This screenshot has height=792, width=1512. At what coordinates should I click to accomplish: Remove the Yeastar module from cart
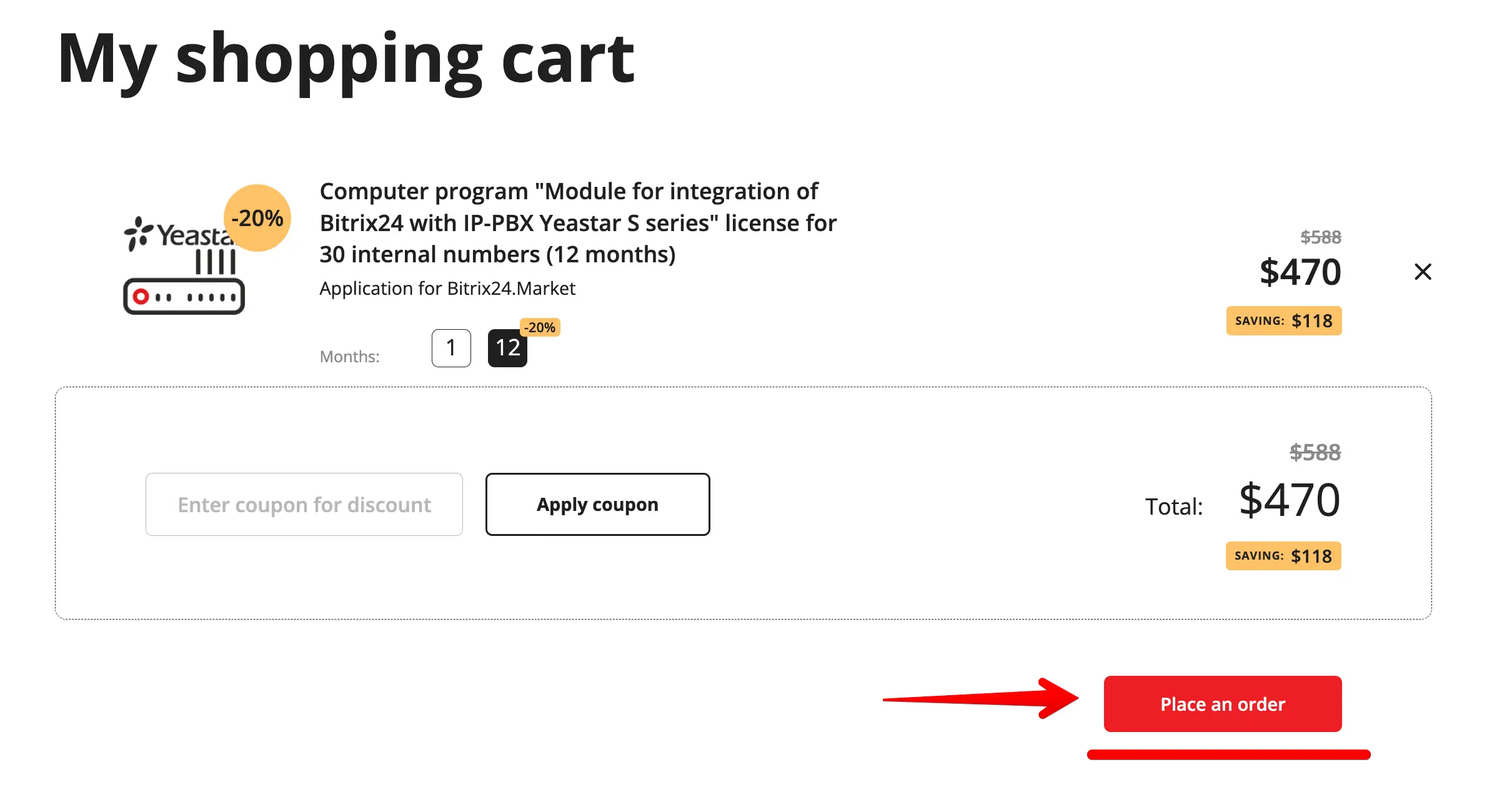coord(1423,272)
